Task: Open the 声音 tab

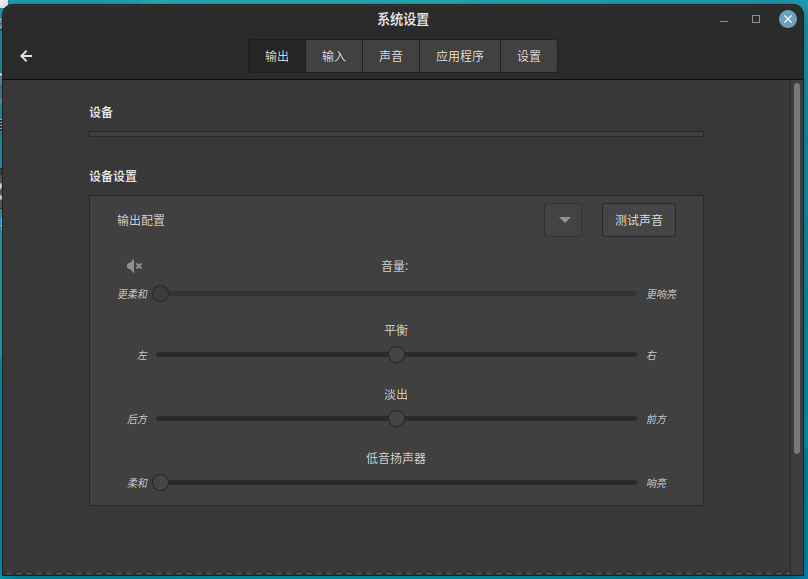Action: [391, 56]
